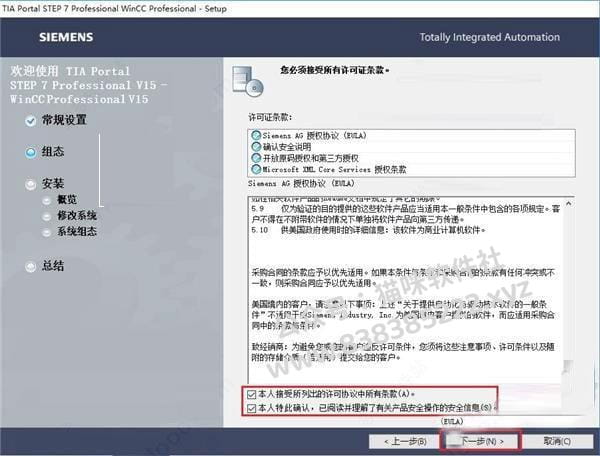The image size is (600, 456).
Task: Click the 安装 step indicator icon
Action: (31, 185)
